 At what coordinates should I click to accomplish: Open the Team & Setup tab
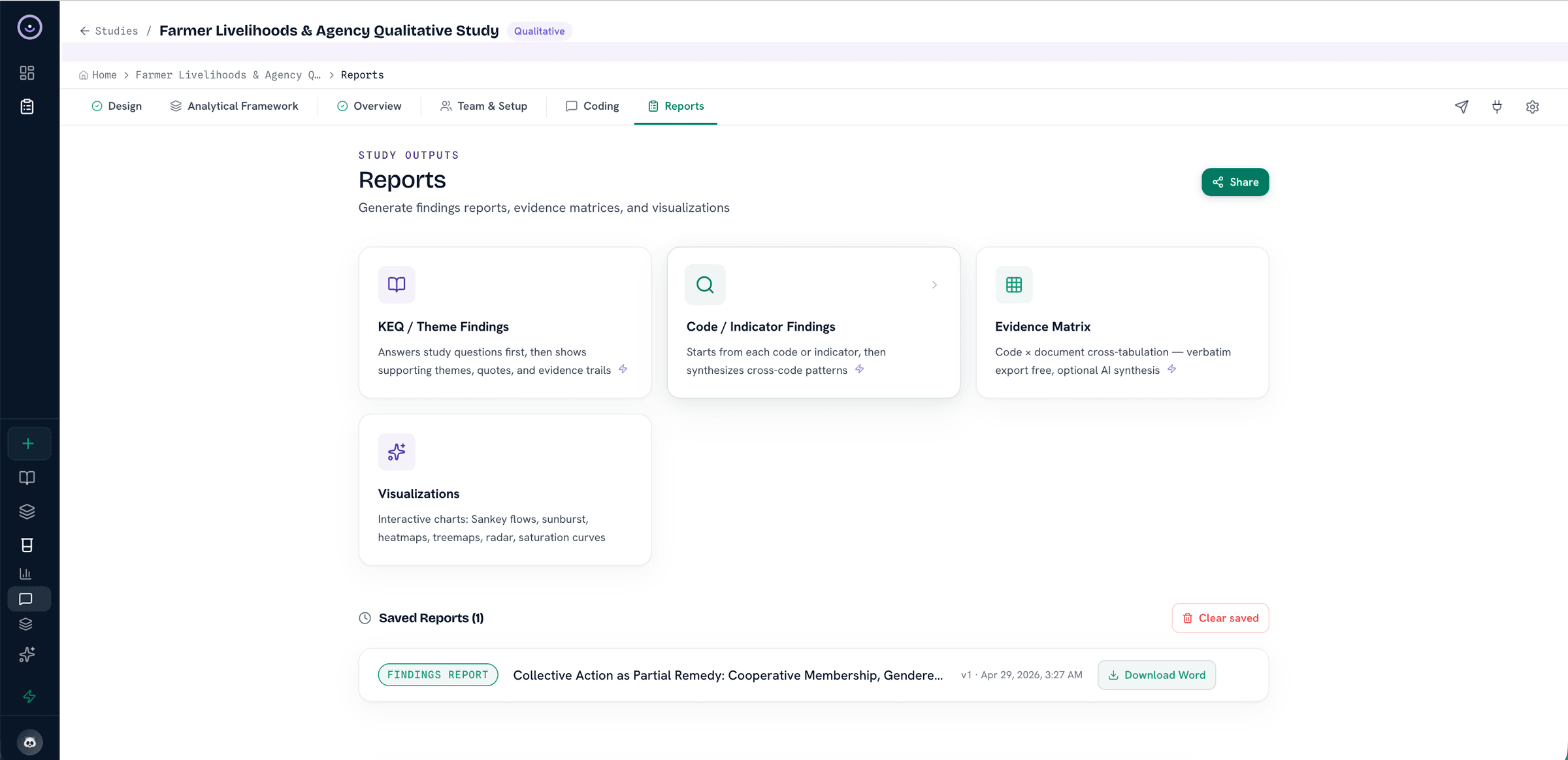click(x=483, y=106)
